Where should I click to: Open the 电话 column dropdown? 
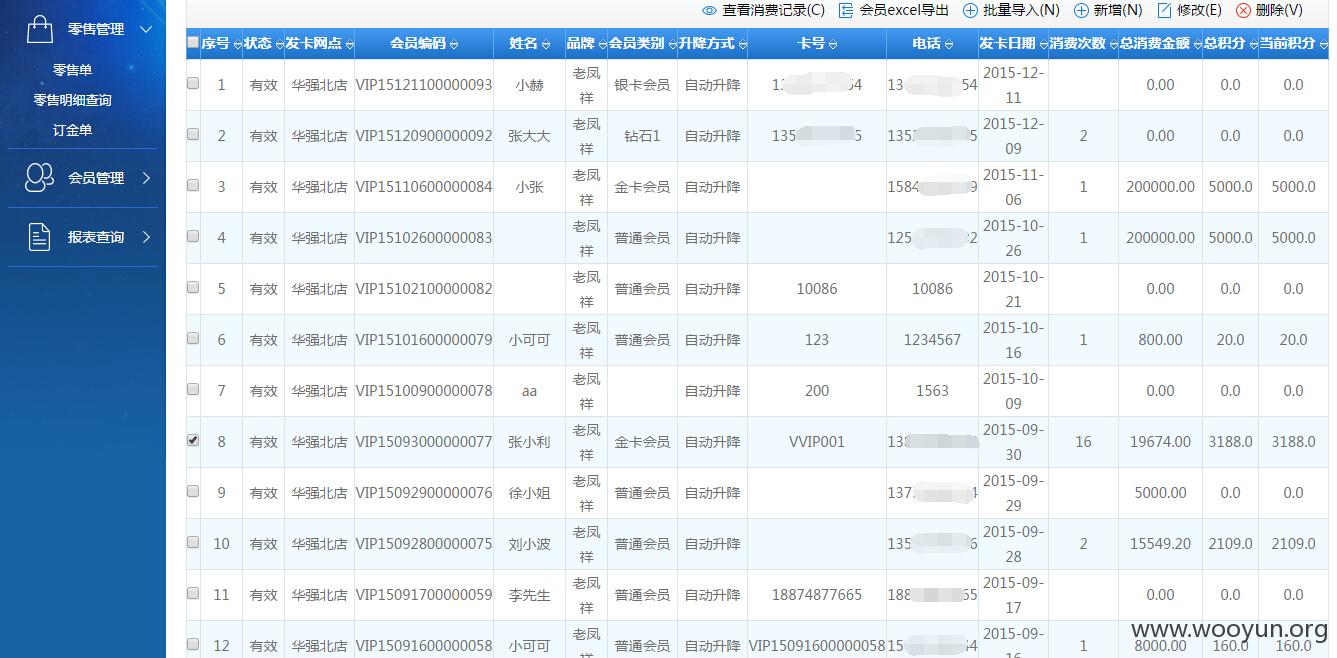(948, 45)
